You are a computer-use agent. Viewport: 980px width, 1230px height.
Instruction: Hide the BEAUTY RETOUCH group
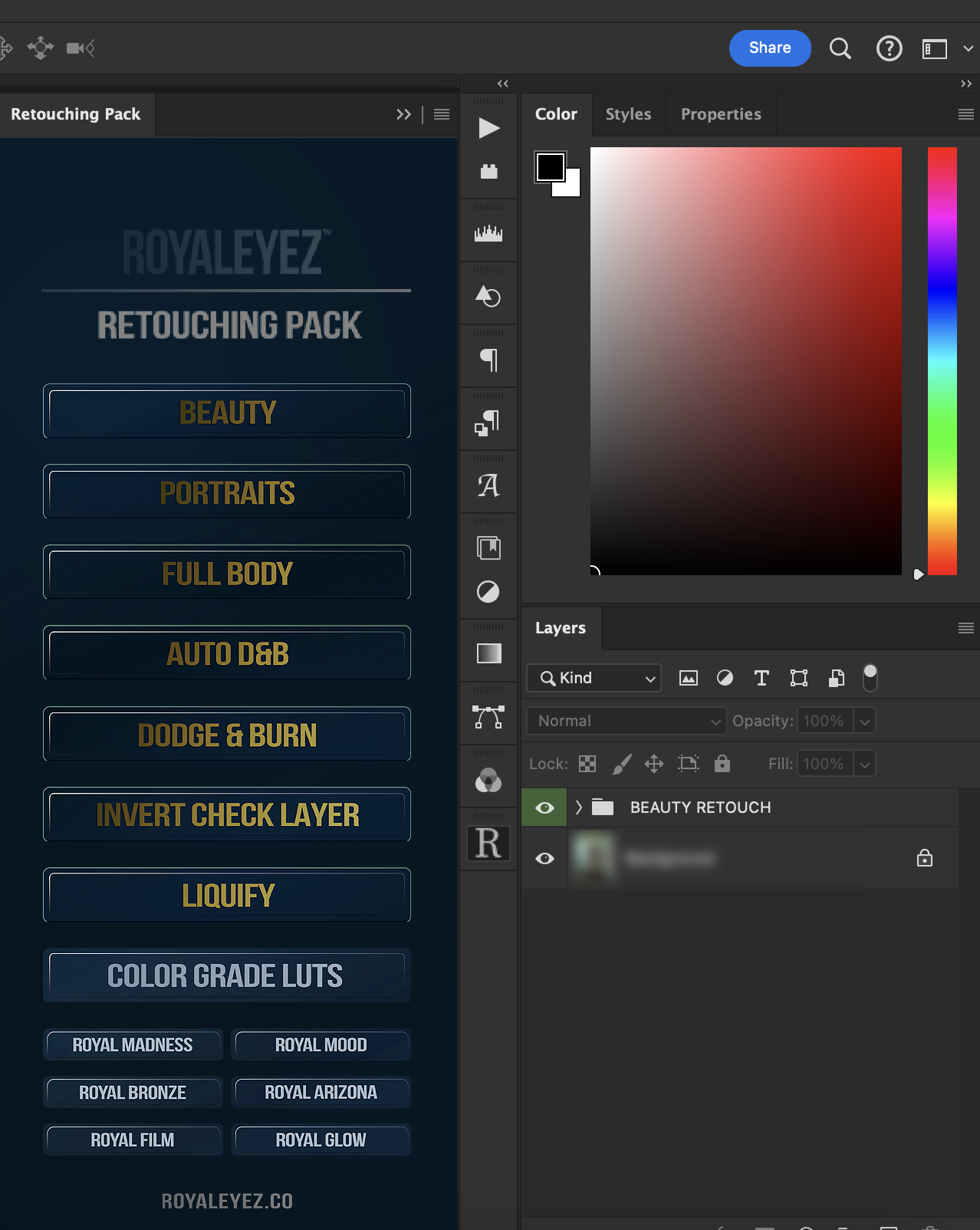click(x=544, y=807)
